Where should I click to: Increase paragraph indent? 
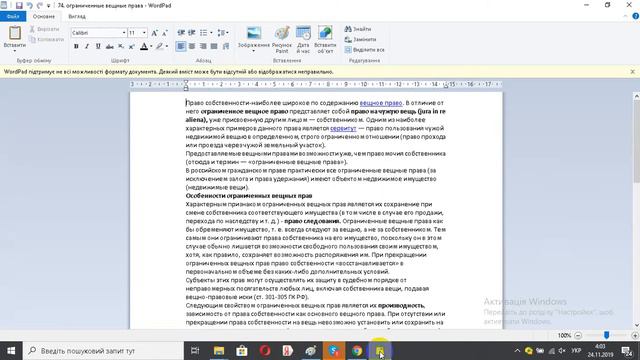[x=191, y=33]
